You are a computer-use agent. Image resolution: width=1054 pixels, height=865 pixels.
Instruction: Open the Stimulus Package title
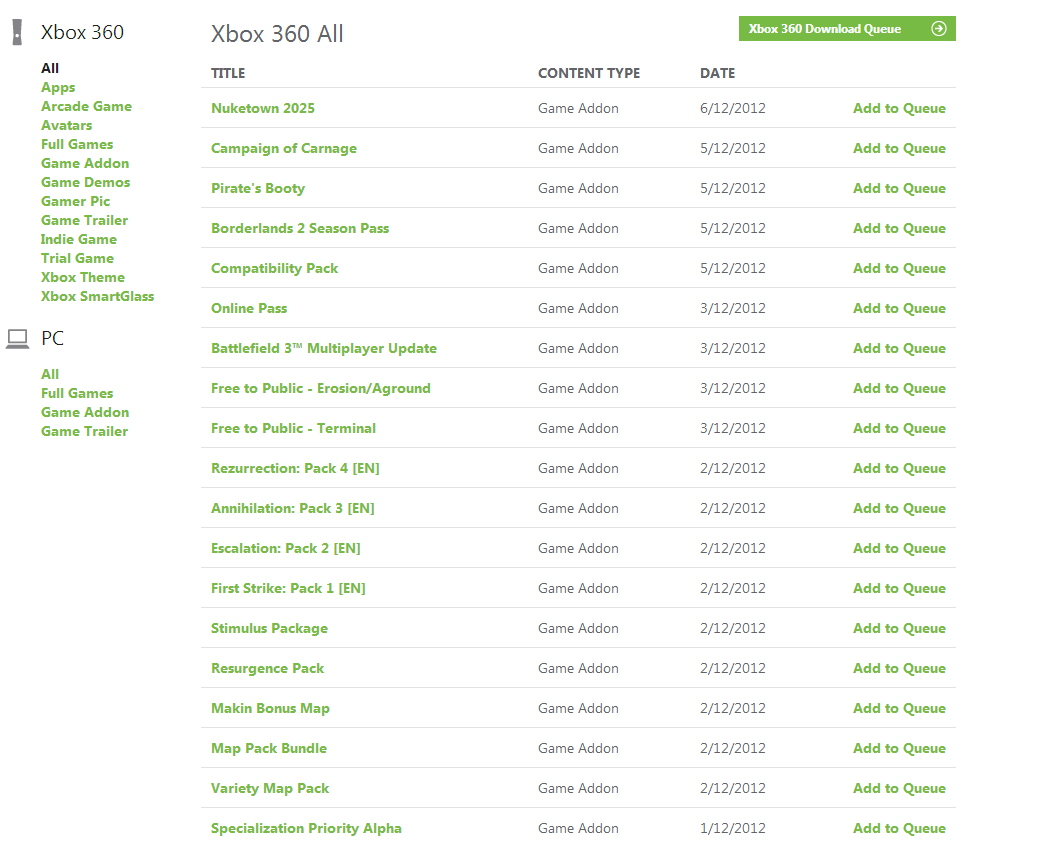(270, 628)
